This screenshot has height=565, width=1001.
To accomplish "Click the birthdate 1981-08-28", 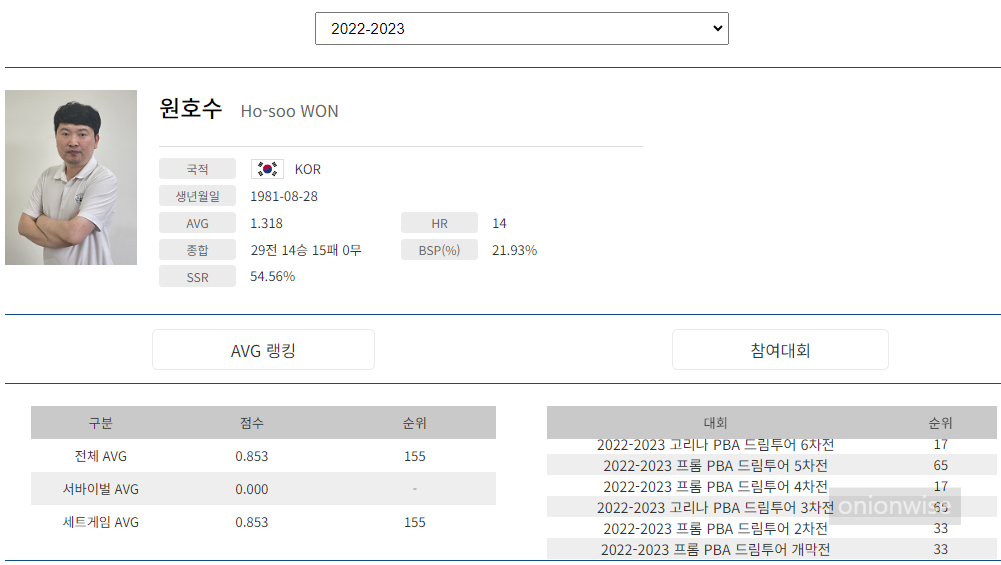I will tap(284, 196).
